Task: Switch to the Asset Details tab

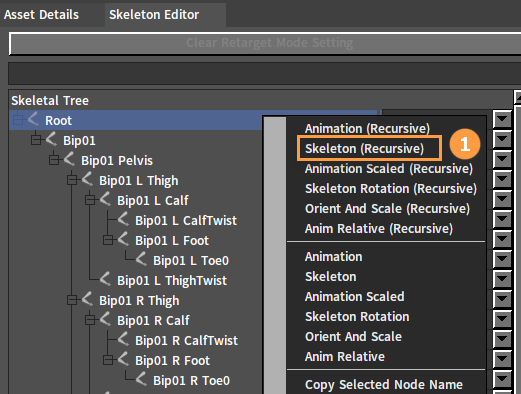Action: 41,15
